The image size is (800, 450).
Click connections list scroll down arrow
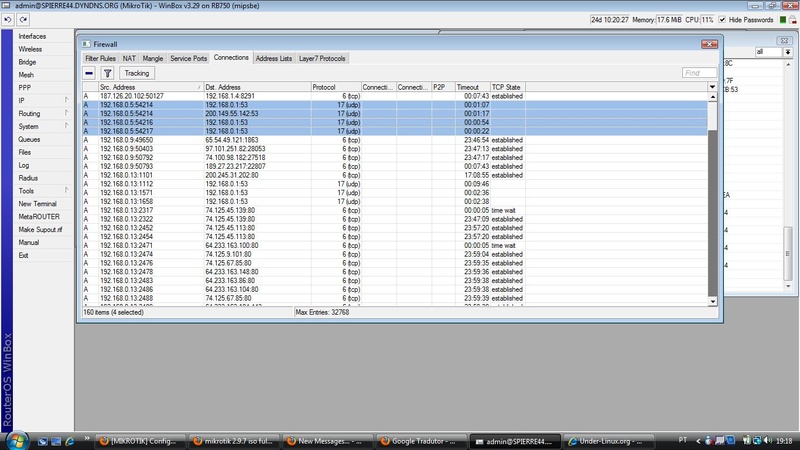point(712,301)
